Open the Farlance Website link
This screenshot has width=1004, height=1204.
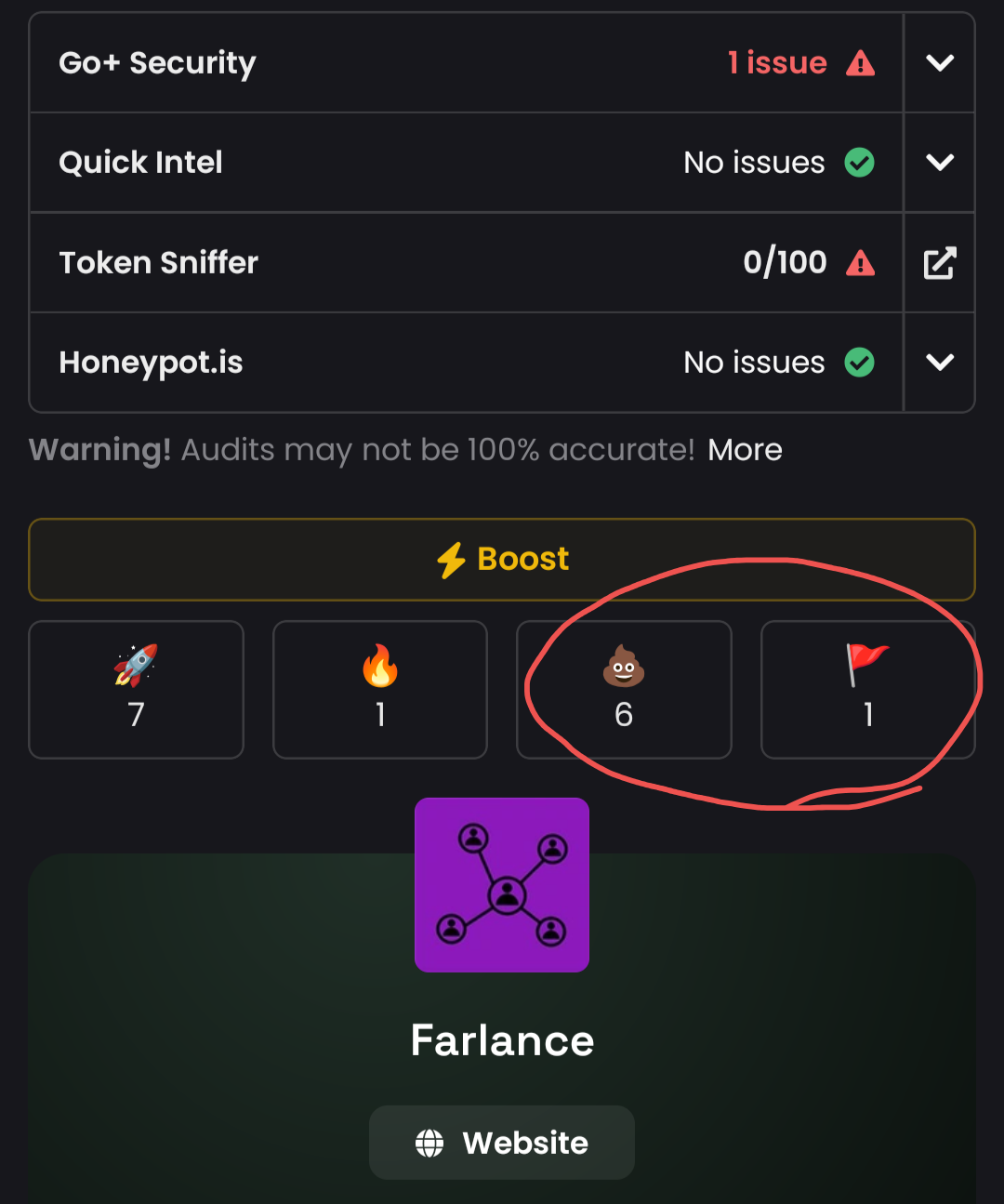(x=502, y=1143)
